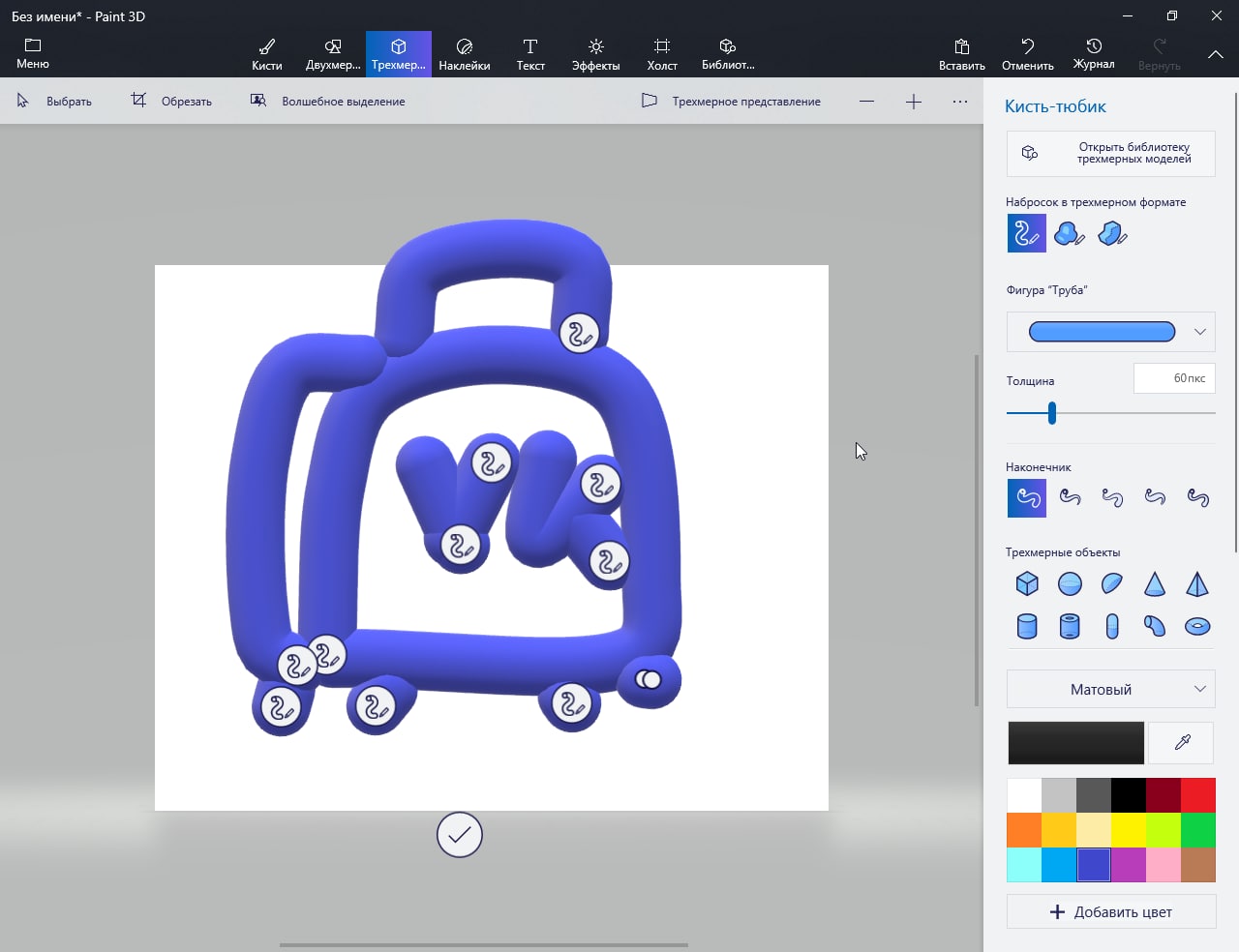This screenshot has width=1239, height=952.
Task: Expand the Фигура Труба shape dropdown
Action: 1110,332
